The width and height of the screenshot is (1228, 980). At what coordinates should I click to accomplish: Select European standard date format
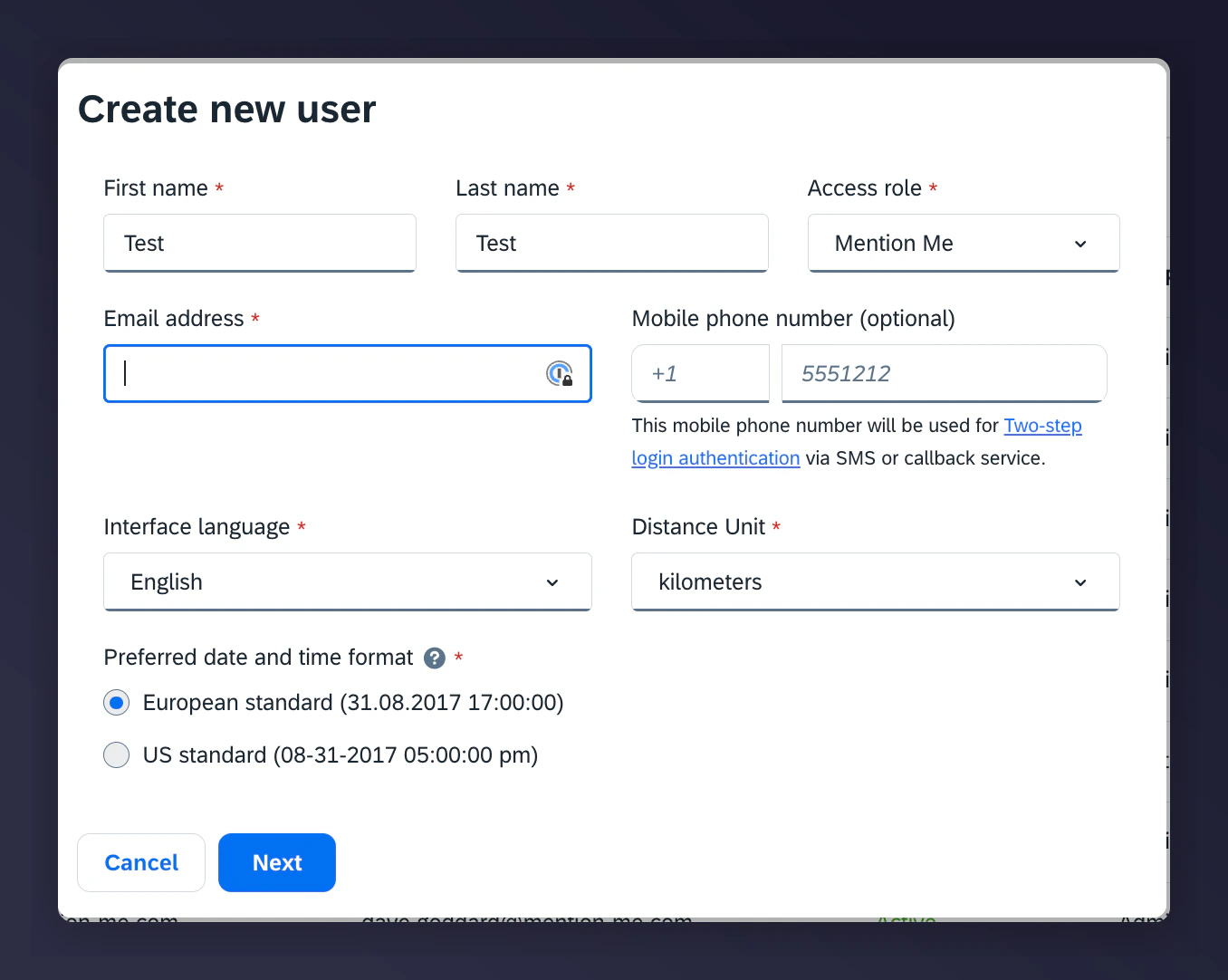point(117,703)
